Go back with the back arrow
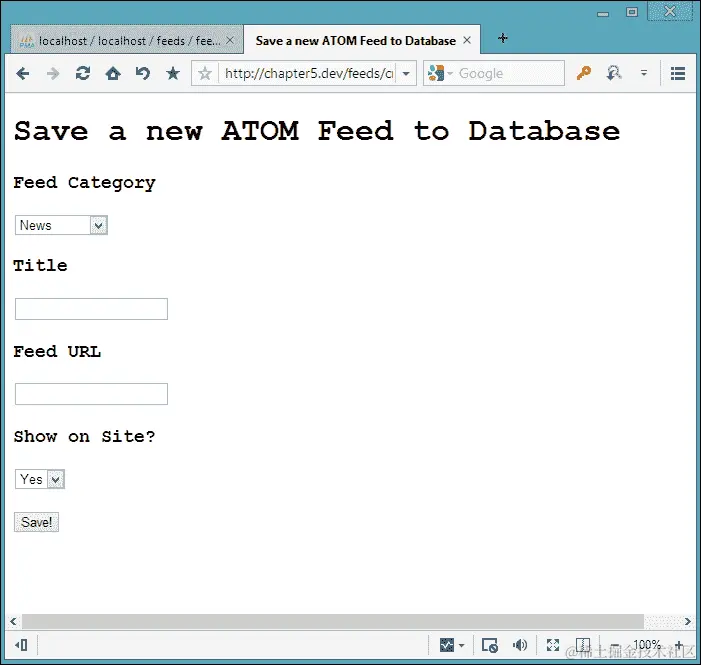 point(22,73)
